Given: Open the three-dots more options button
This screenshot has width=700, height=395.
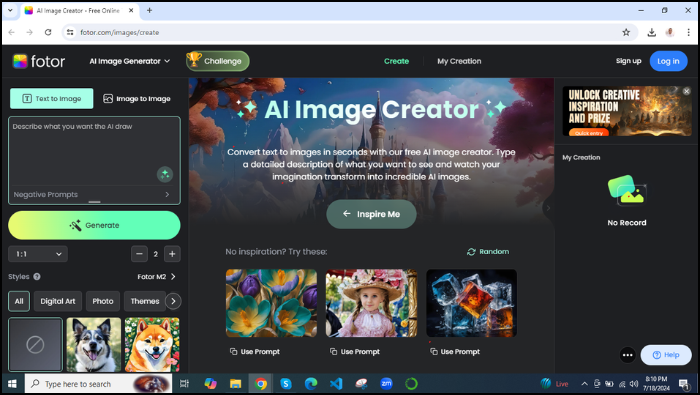Looking at the screenshot, I should click(x=628, y=355).
